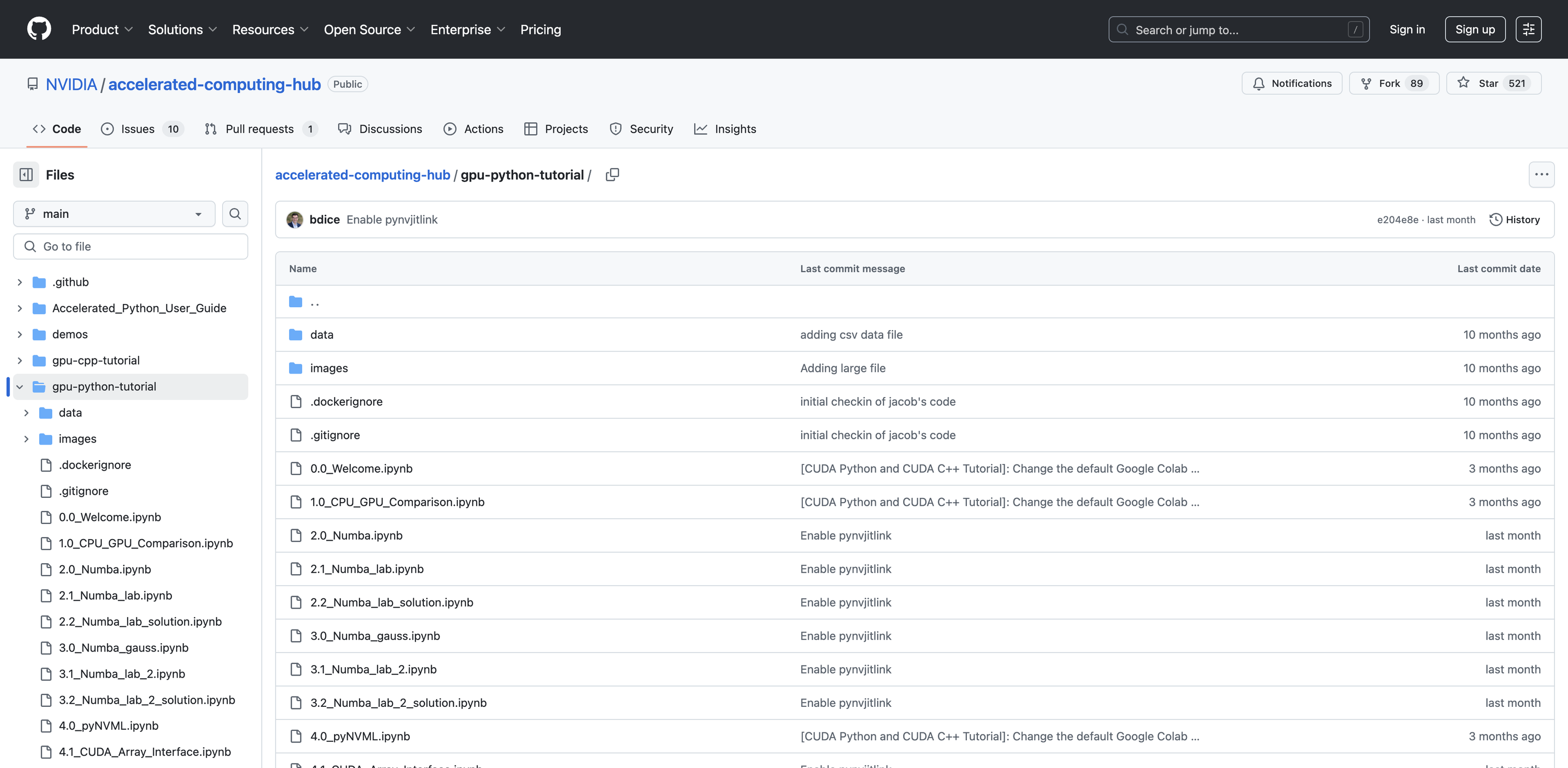Select 4.0_pyNVML.ipynb in the sidebar tree
This screenshot has width=1568, height=768.
coord(108,726)
